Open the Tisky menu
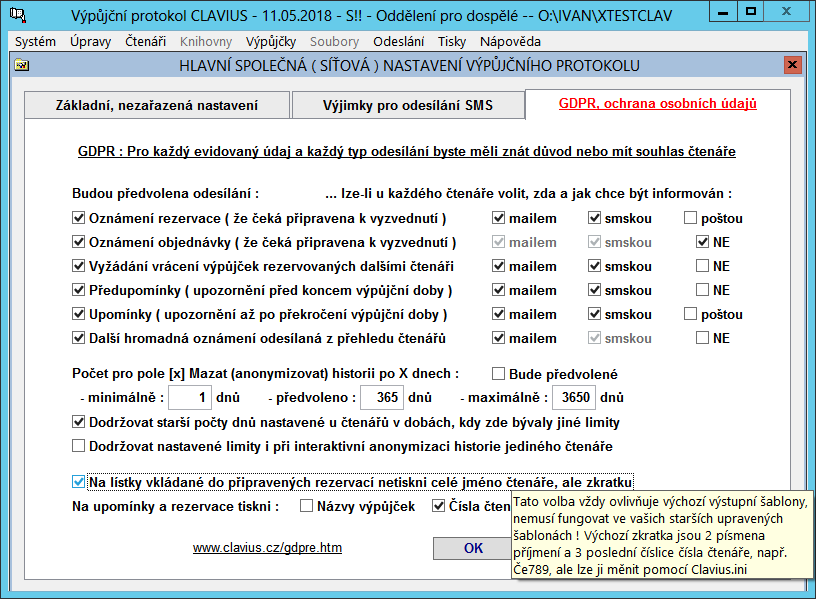This screenshot has width=816, height=599. tap(452, 42)
